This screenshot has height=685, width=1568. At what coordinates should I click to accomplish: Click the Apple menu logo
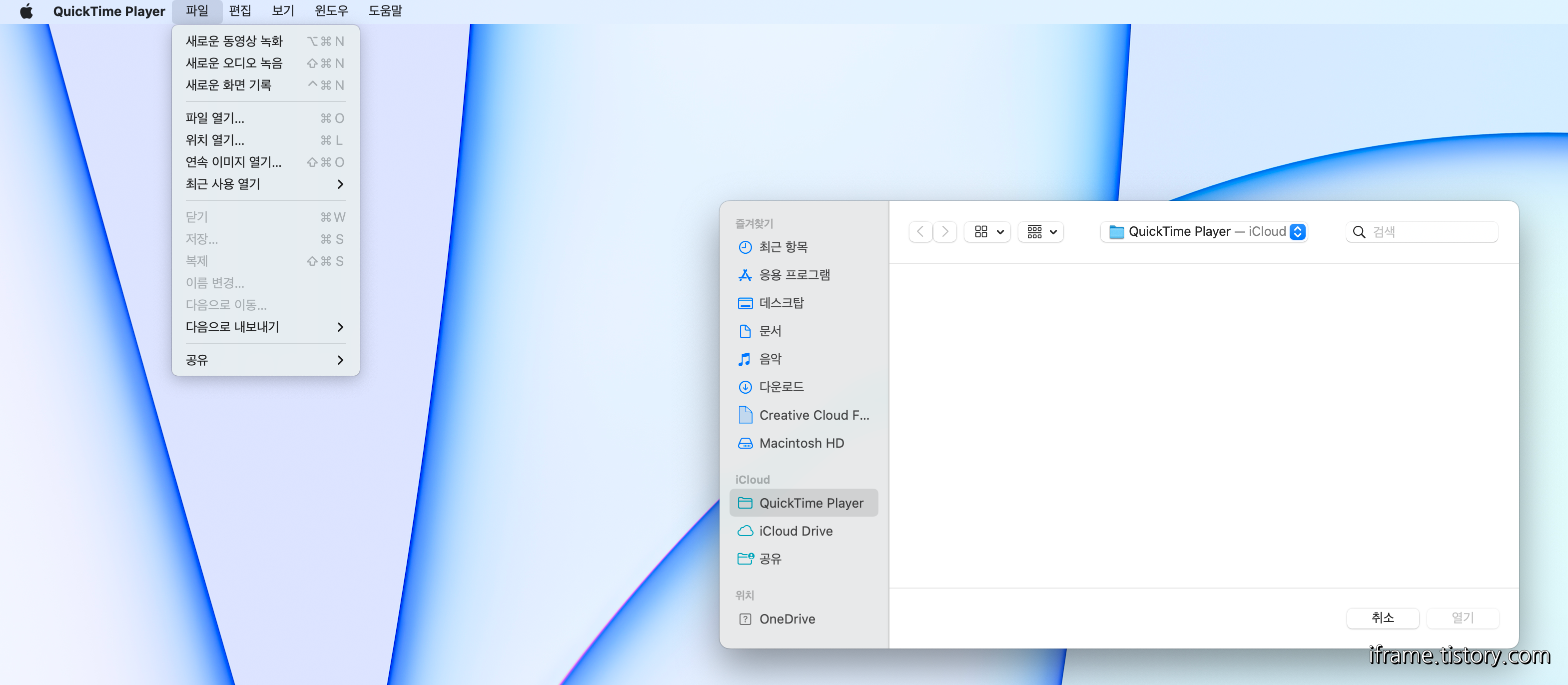[x=26, y=11]
